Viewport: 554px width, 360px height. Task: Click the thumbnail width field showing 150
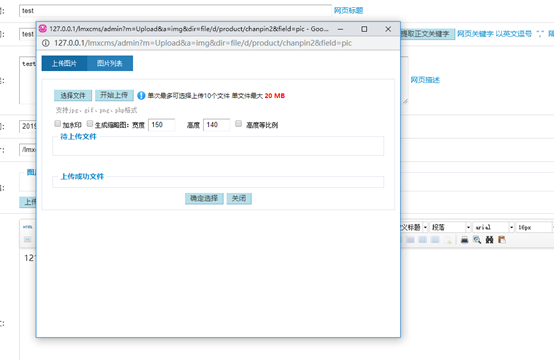(161, 125)
